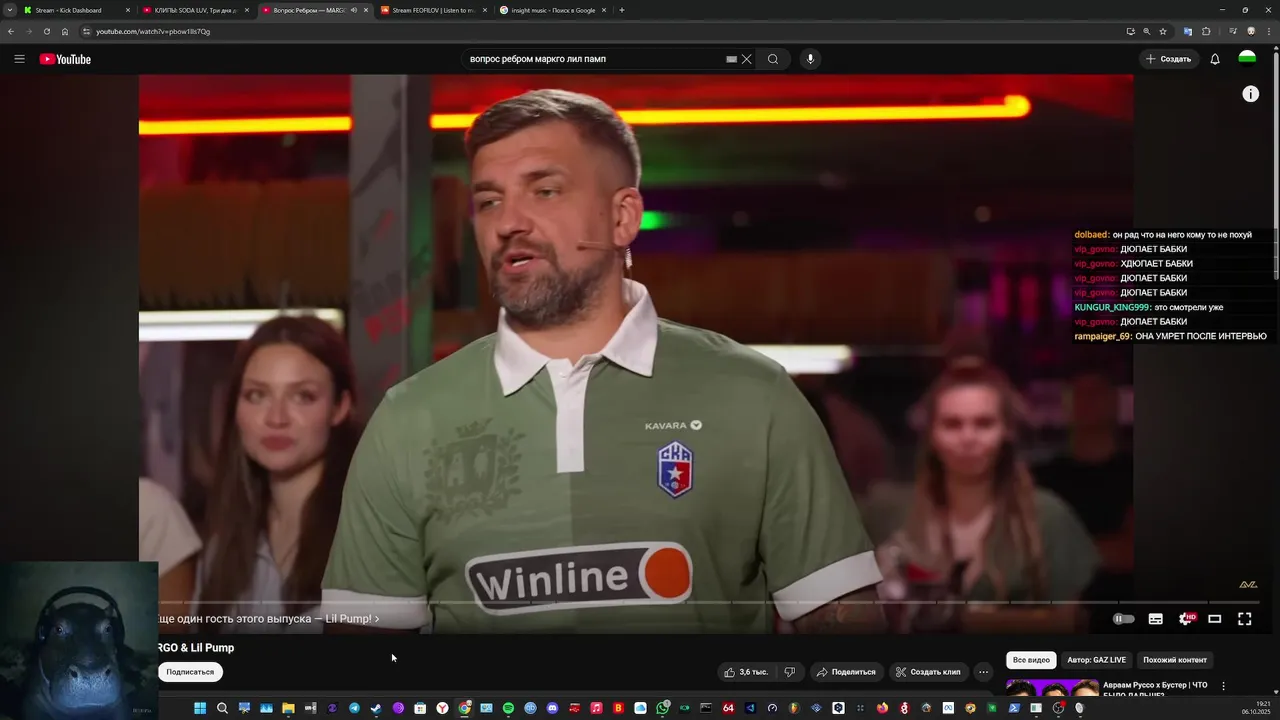Start voice search with microphone icon

(810, 59)
